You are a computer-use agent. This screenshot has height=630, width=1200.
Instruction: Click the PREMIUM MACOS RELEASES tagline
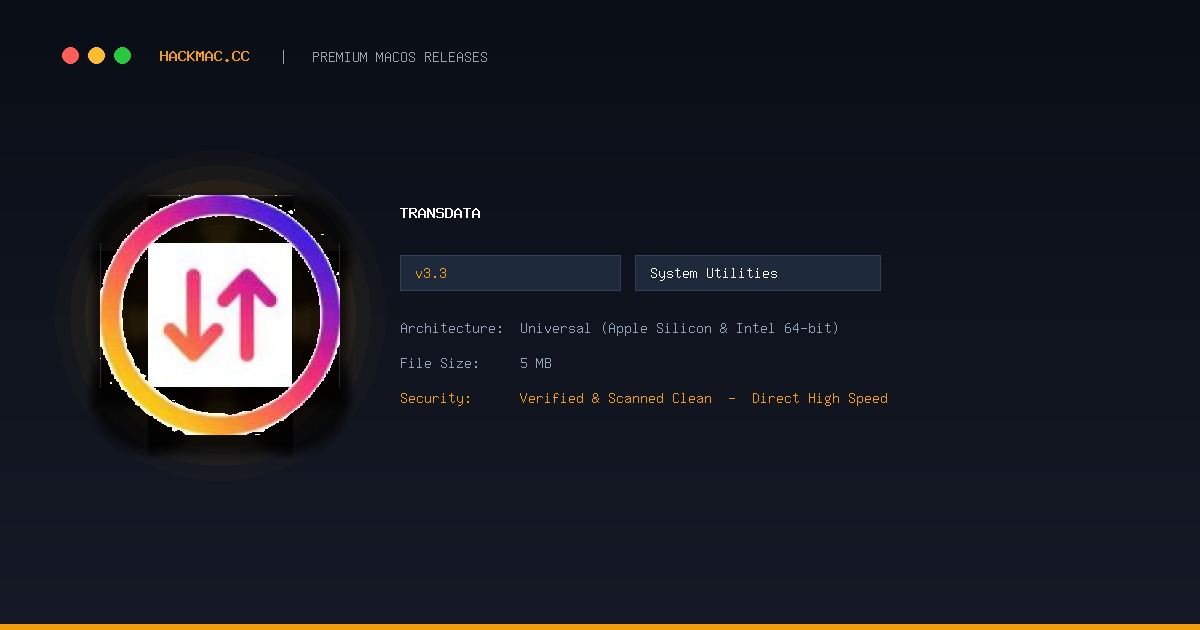400,57
